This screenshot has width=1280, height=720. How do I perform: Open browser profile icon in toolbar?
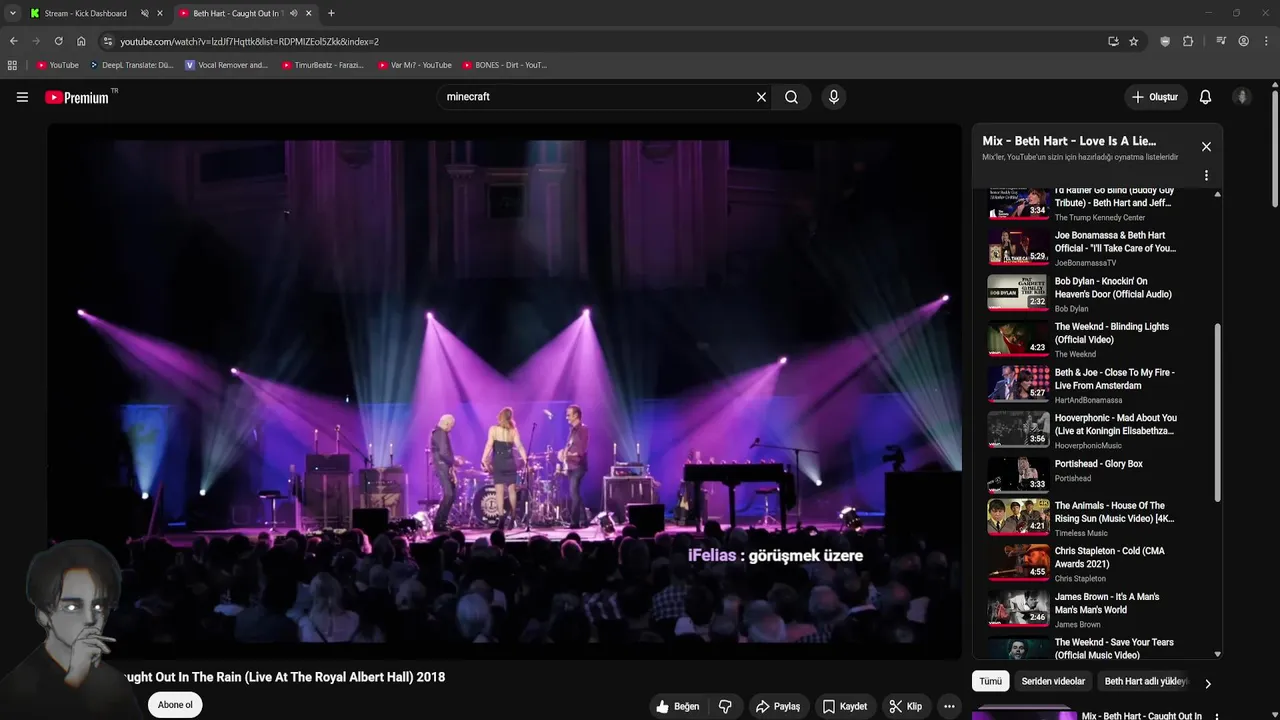coord(1244,41)
